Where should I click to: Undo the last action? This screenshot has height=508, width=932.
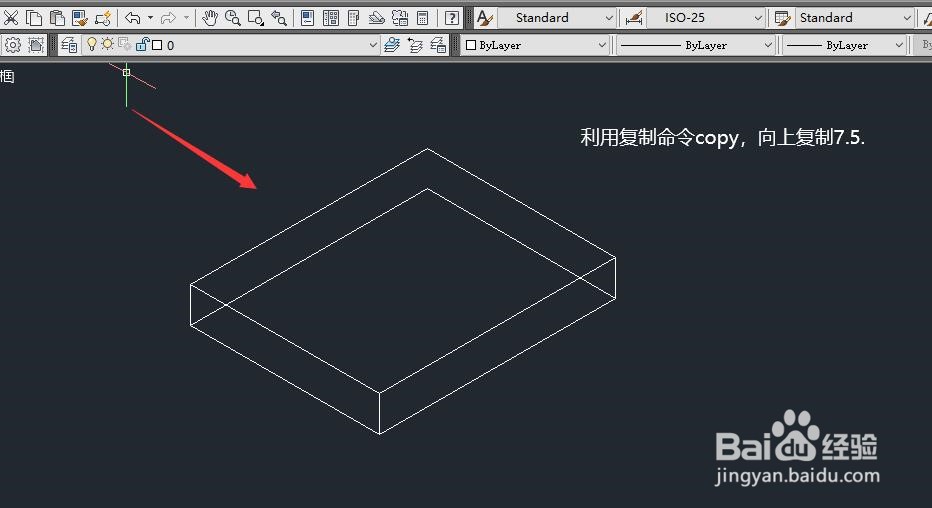point(133,18)
